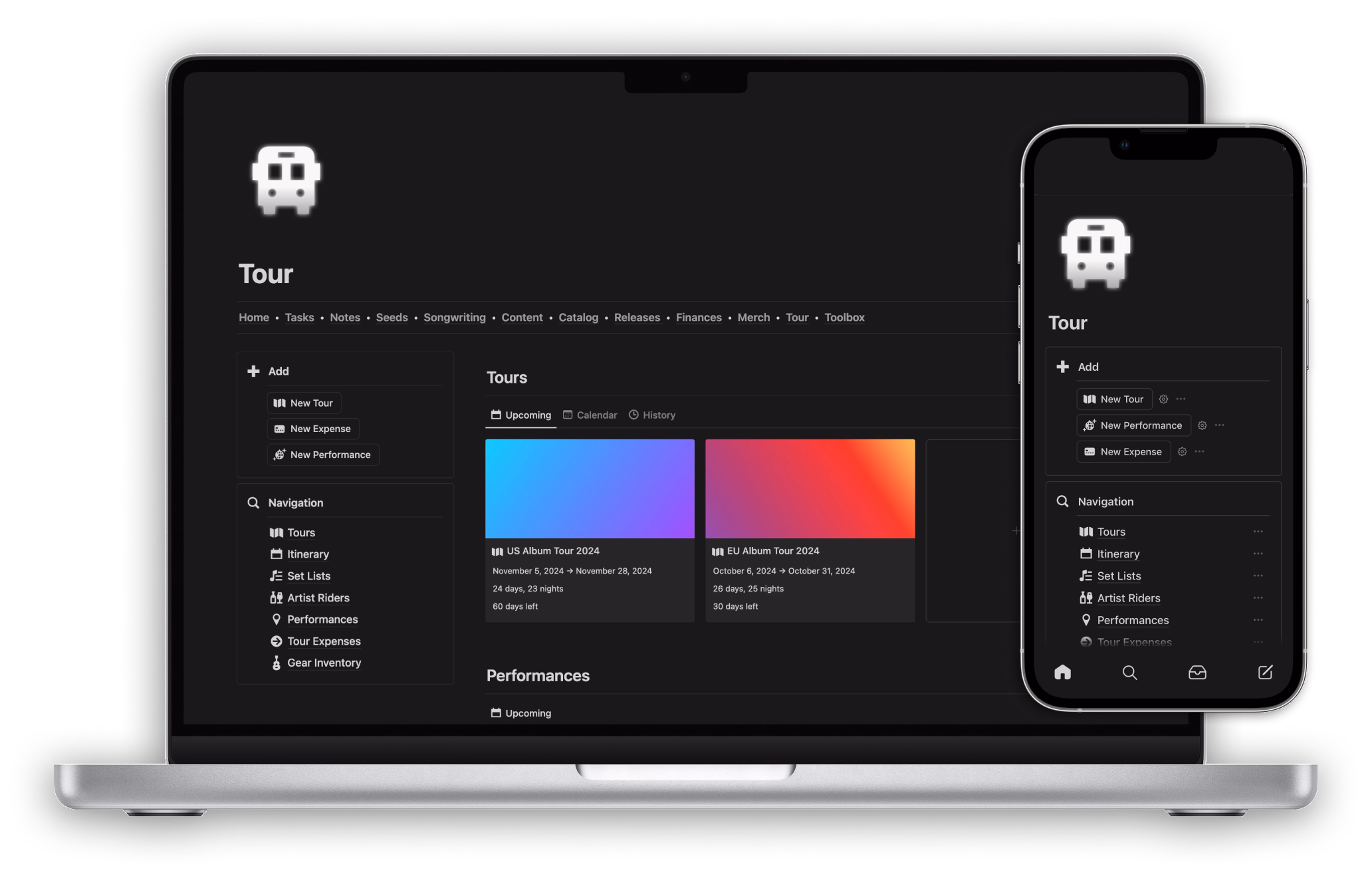The image size is (1372, 872).
Task: Open the more options dots for Performances on phone
Action: [1258, 619]
